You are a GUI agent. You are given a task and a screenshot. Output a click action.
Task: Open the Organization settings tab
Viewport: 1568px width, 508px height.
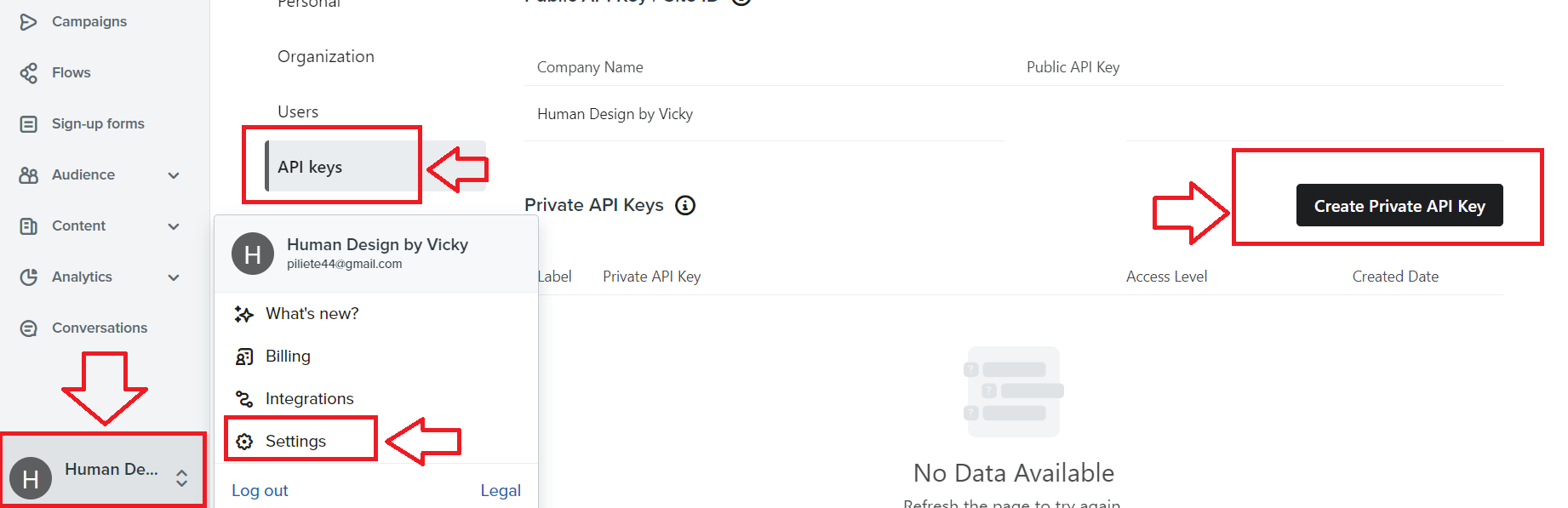(x=326, y=56)
